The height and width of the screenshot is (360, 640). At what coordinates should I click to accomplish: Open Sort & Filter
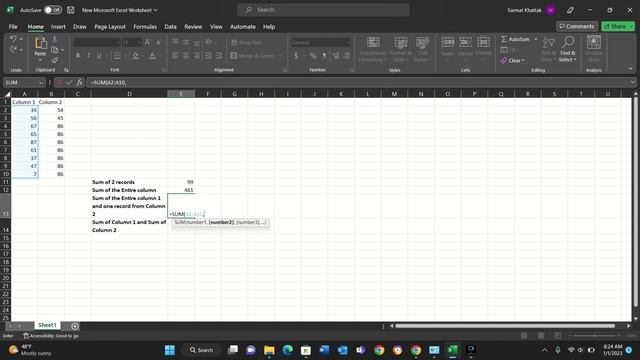click(x=549, y=49)
